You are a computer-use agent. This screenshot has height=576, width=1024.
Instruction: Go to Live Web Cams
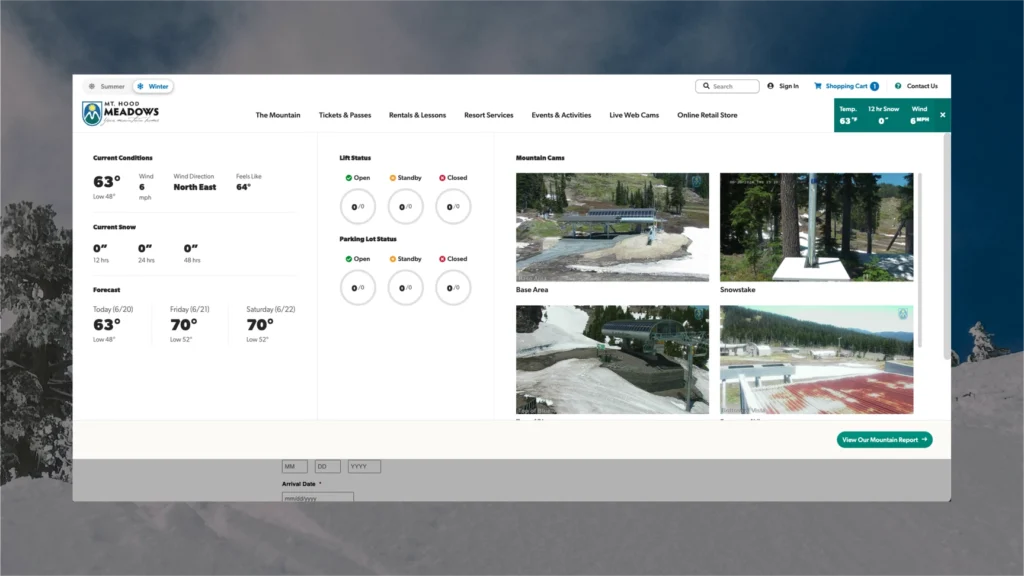coord(634,115)
